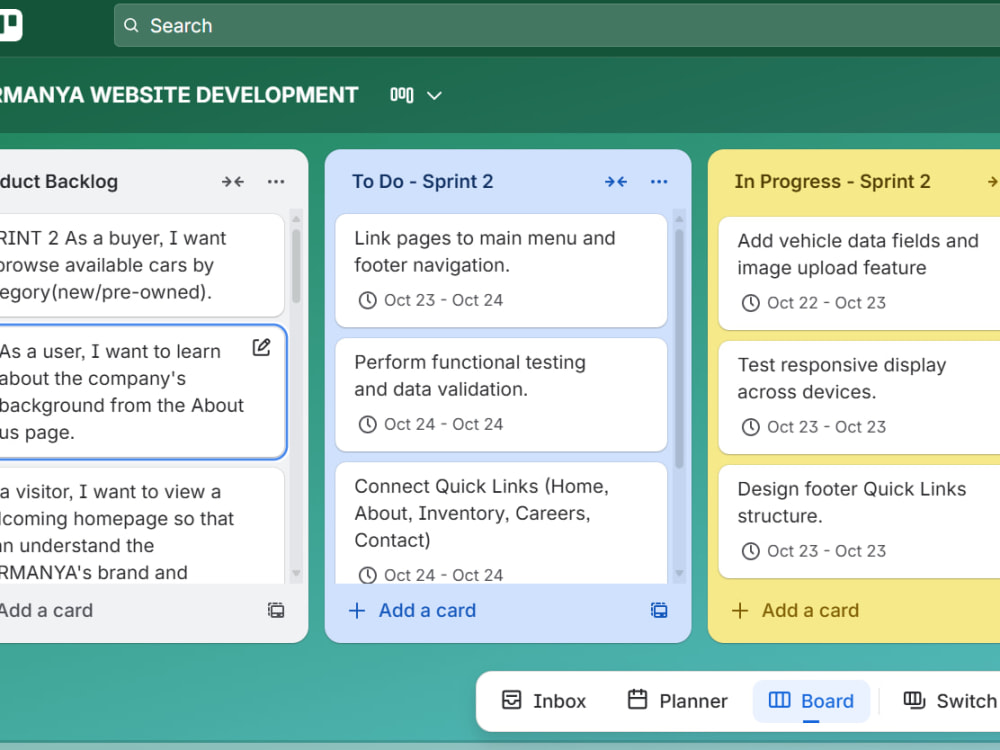Create card from template in To Do - Sprint 2
The width and height of the screenshot is (1000, 750).
click(x=659, y=610)
